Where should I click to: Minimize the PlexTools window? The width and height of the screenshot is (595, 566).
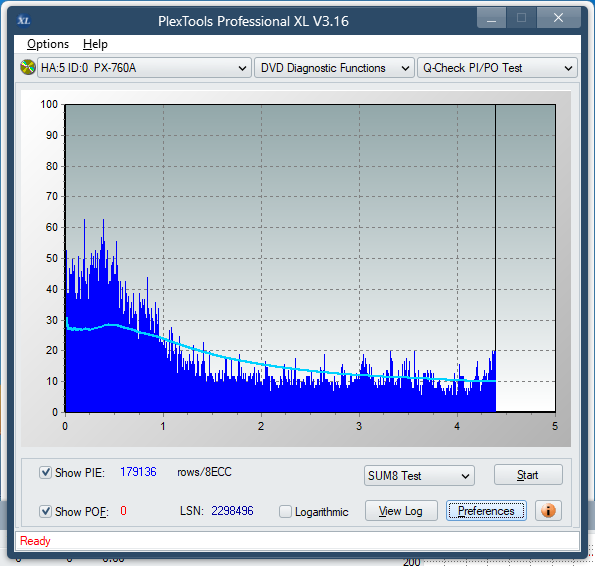491,18
